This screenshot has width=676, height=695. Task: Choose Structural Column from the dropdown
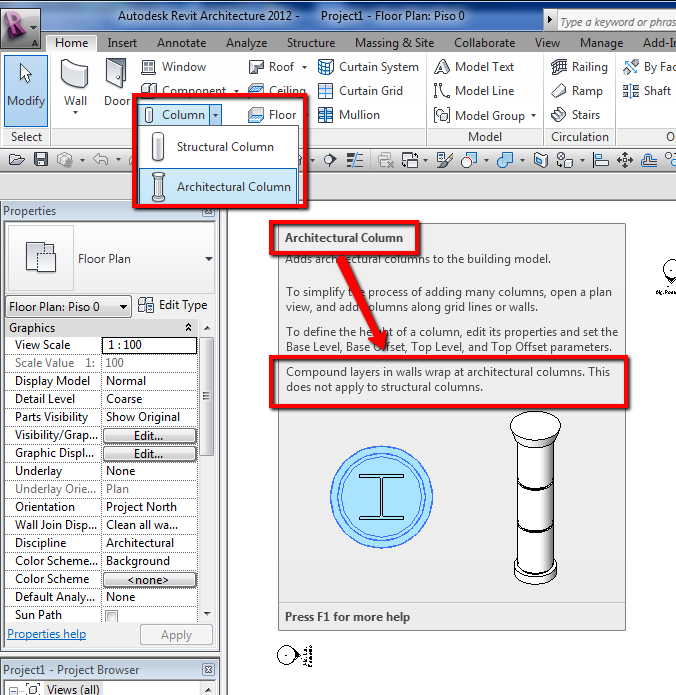click(219, 147)
